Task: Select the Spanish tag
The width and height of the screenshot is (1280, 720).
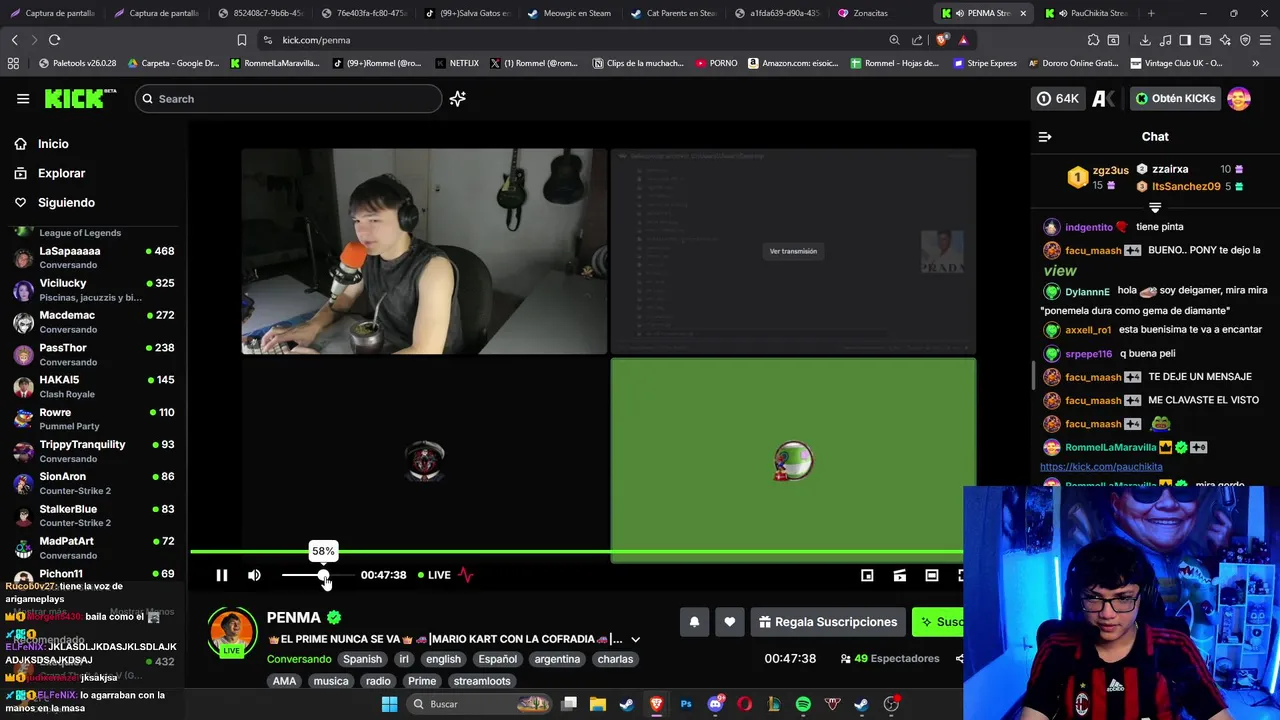Action: (362, 659)
